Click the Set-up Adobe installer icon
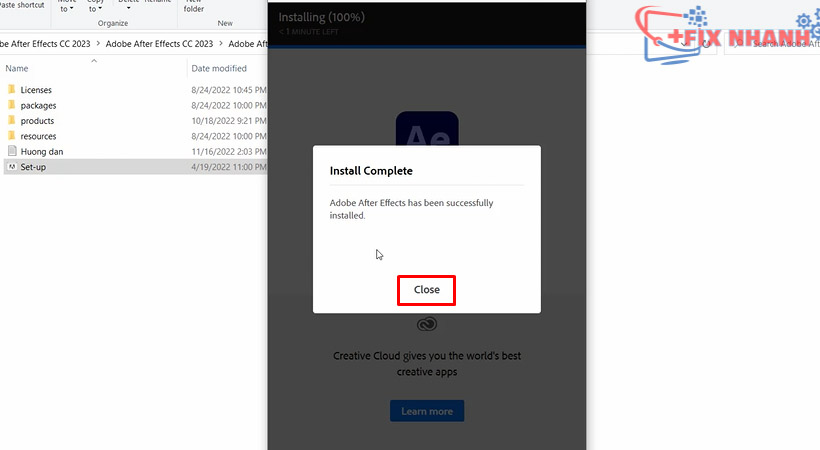This screenshot has height=450, width=820. coord(12,167)
